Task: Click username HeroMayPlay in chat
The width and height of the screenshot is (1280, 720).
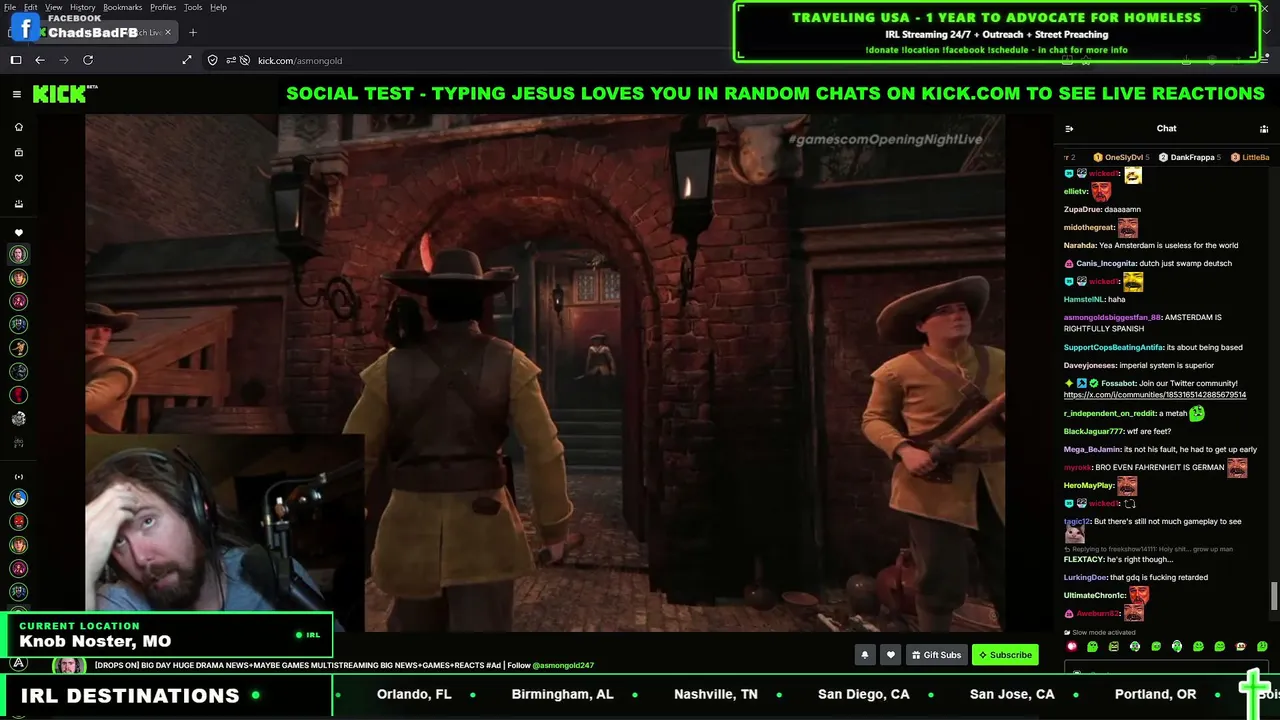Action: click(x=1088, y=485)
